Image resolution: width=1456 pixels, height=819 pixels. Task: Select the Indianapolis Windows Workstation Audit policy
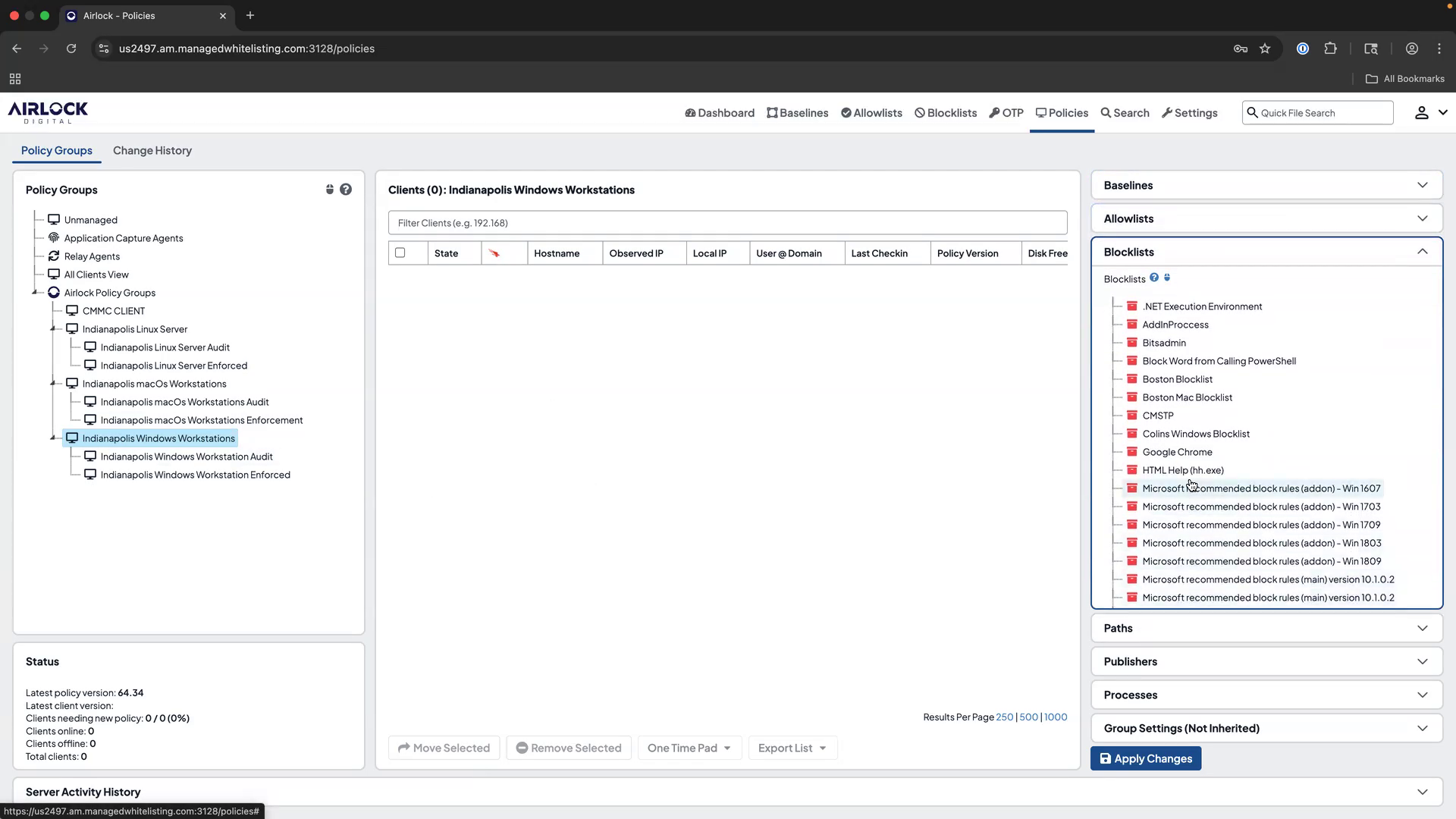(187, 456)
